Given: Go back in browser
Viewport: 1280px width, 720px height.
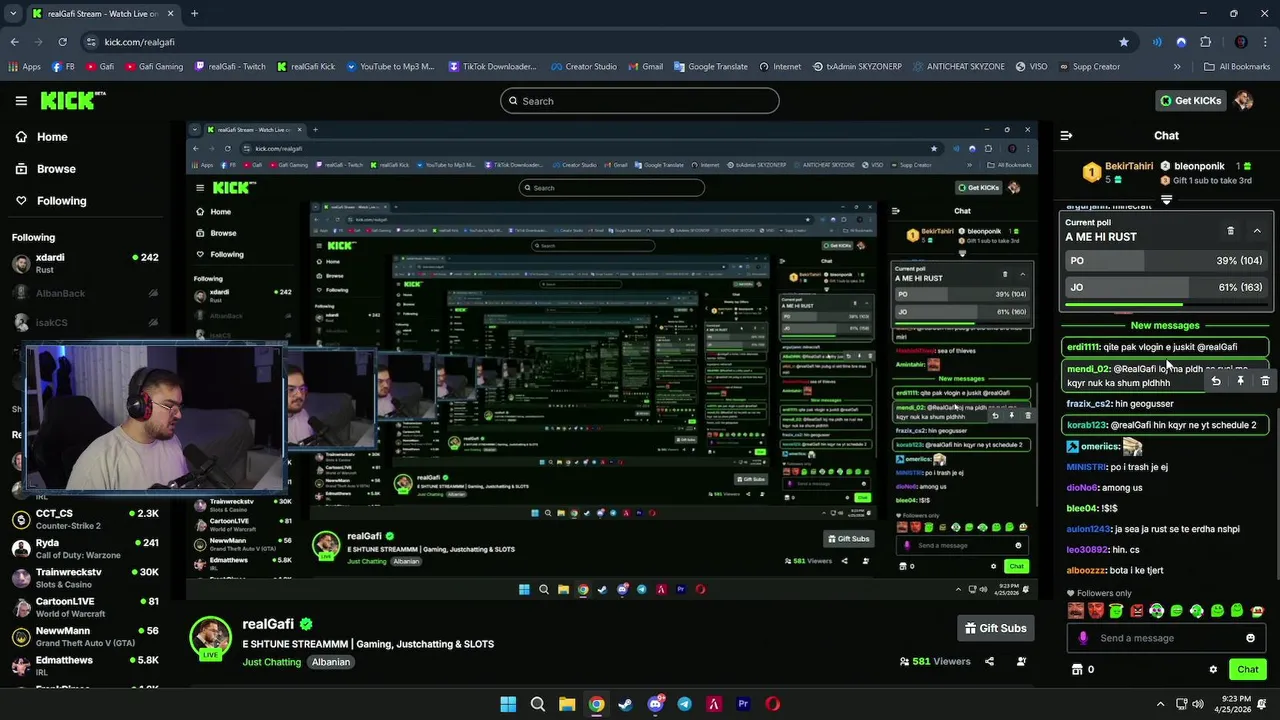Looking at the screenshot, I should click(x=14, y=42).
